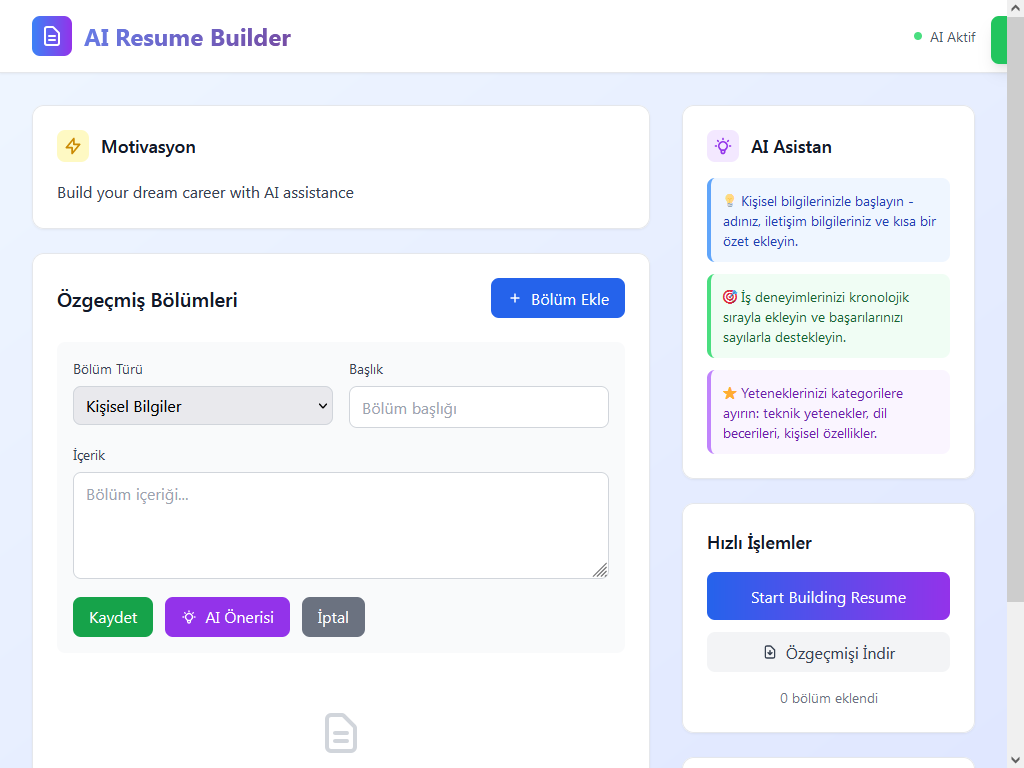Screen dimensions: 1024x768
Task: Click inside the İçerik text area
Action: [340, 525]
